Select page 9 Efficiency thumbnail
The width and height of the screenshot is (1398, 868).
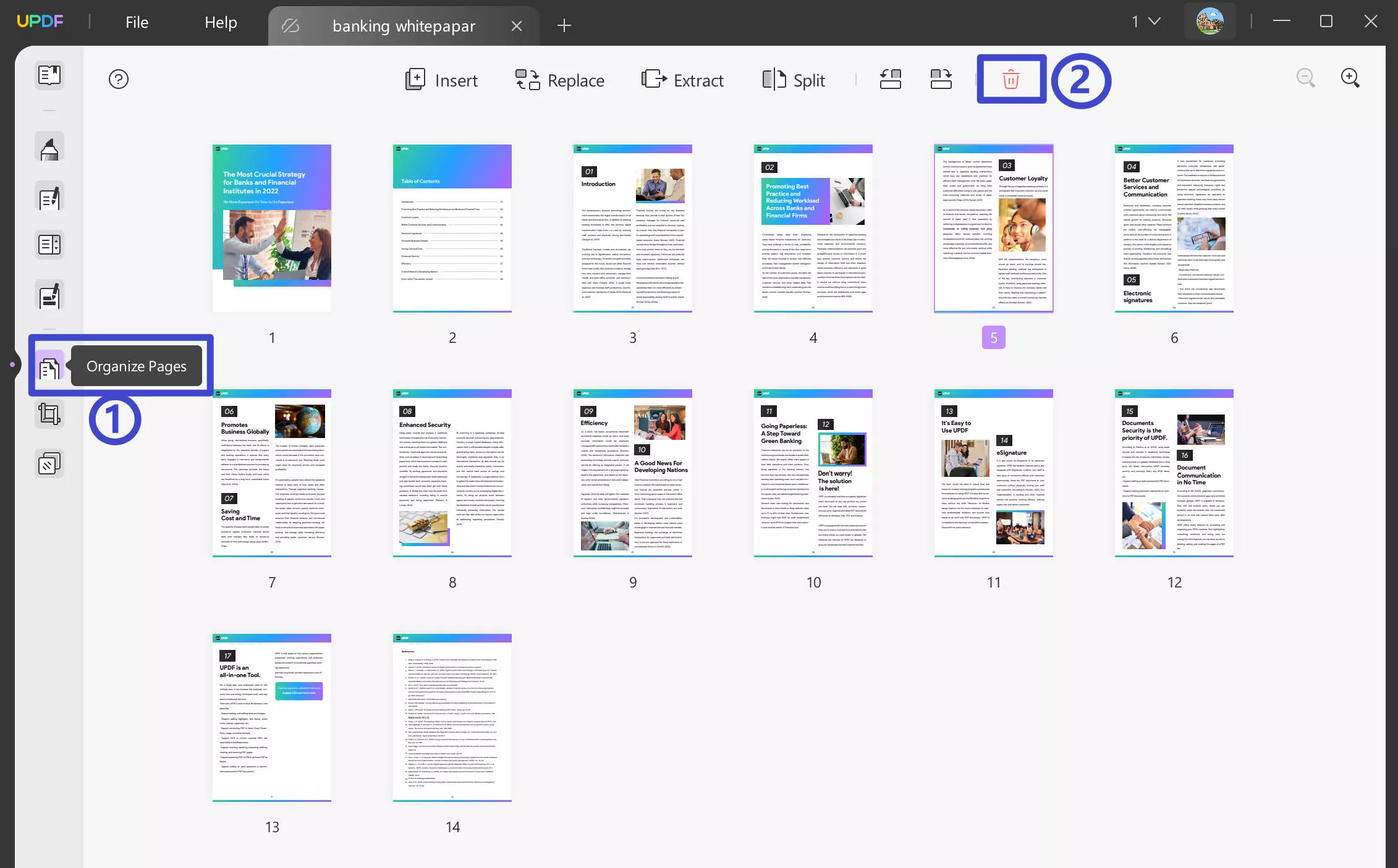click(x=632, y=473)
